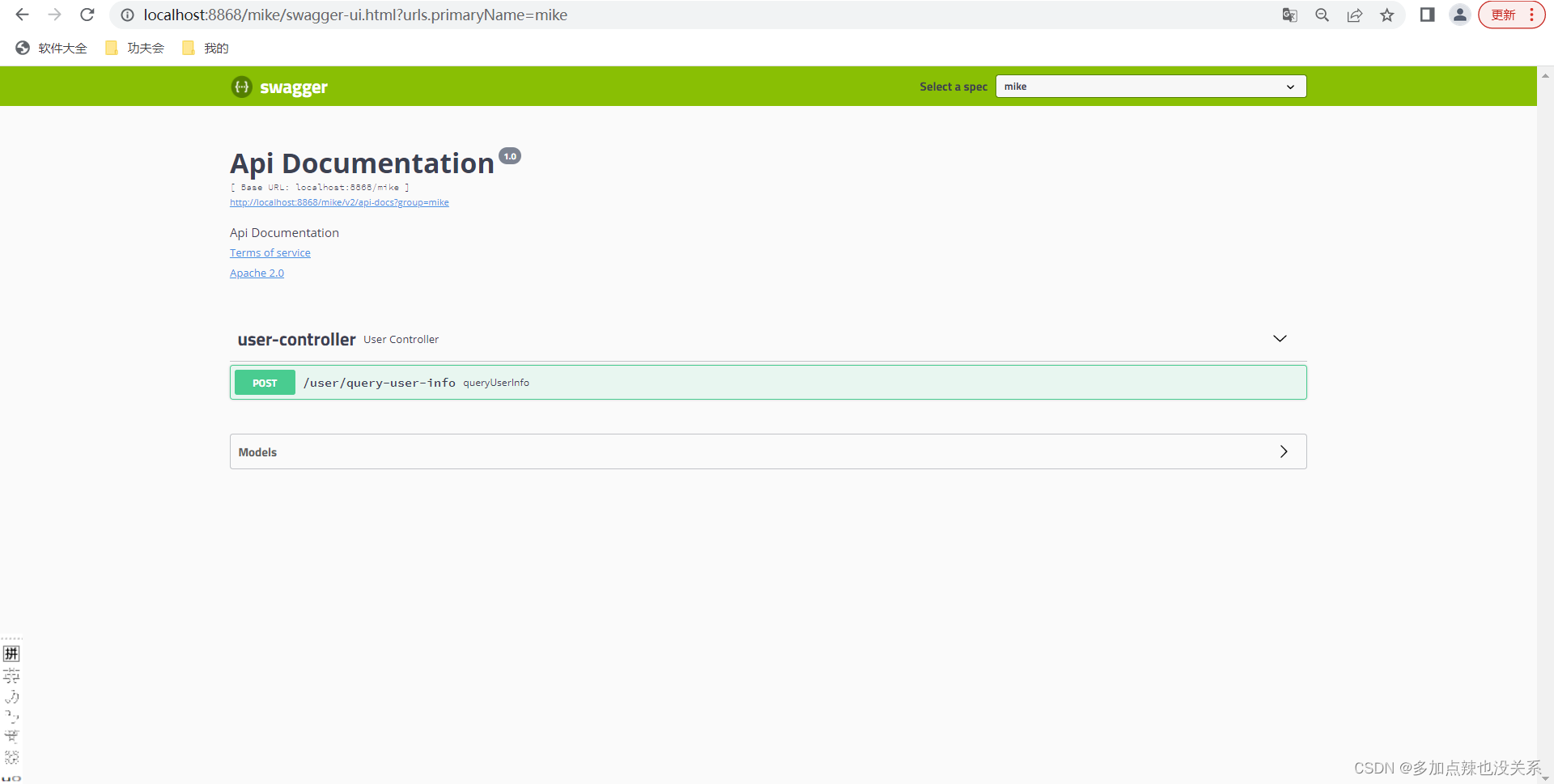This screenshot has height=784, width=1554.
Task: View site information icon in address bar
Action: pos(127,15)
